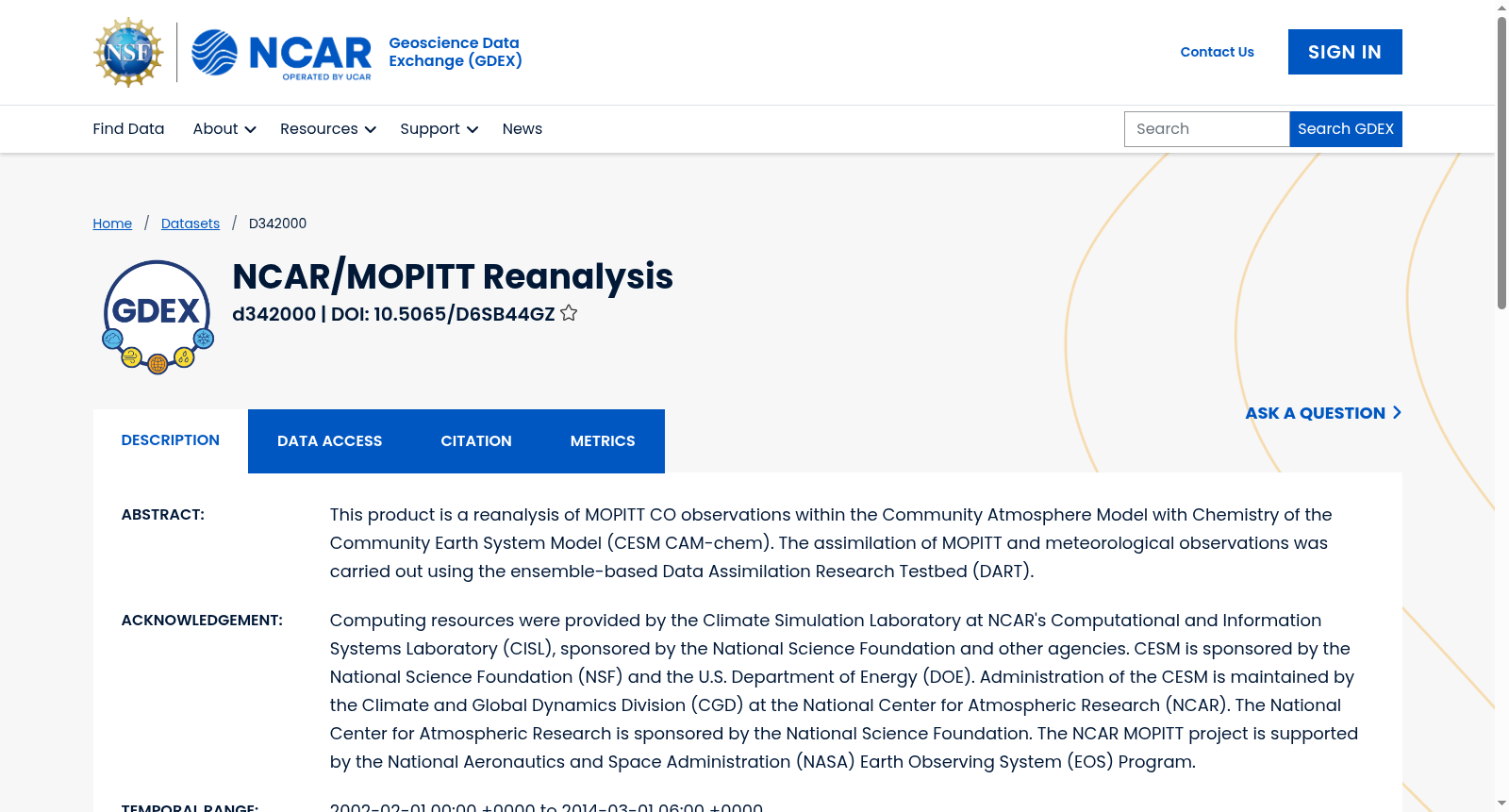Screen dimensions: 1509x812
Task: Click the Sign In button
Action: (x=1345, y=52)
